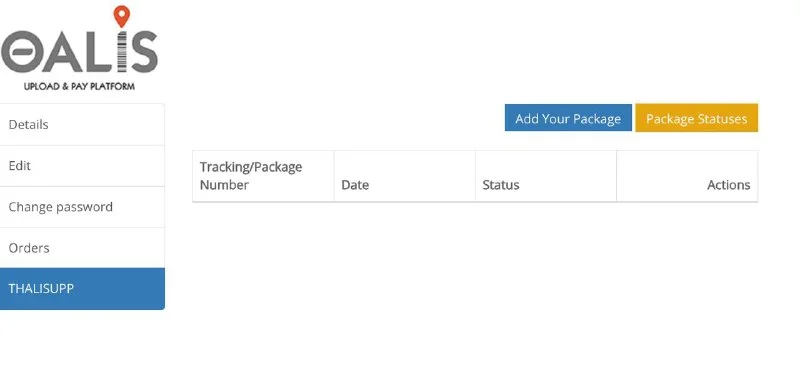Go to Change password in the sidebar
Viewport: 800px width, 391px height.
tap(82, 207)
